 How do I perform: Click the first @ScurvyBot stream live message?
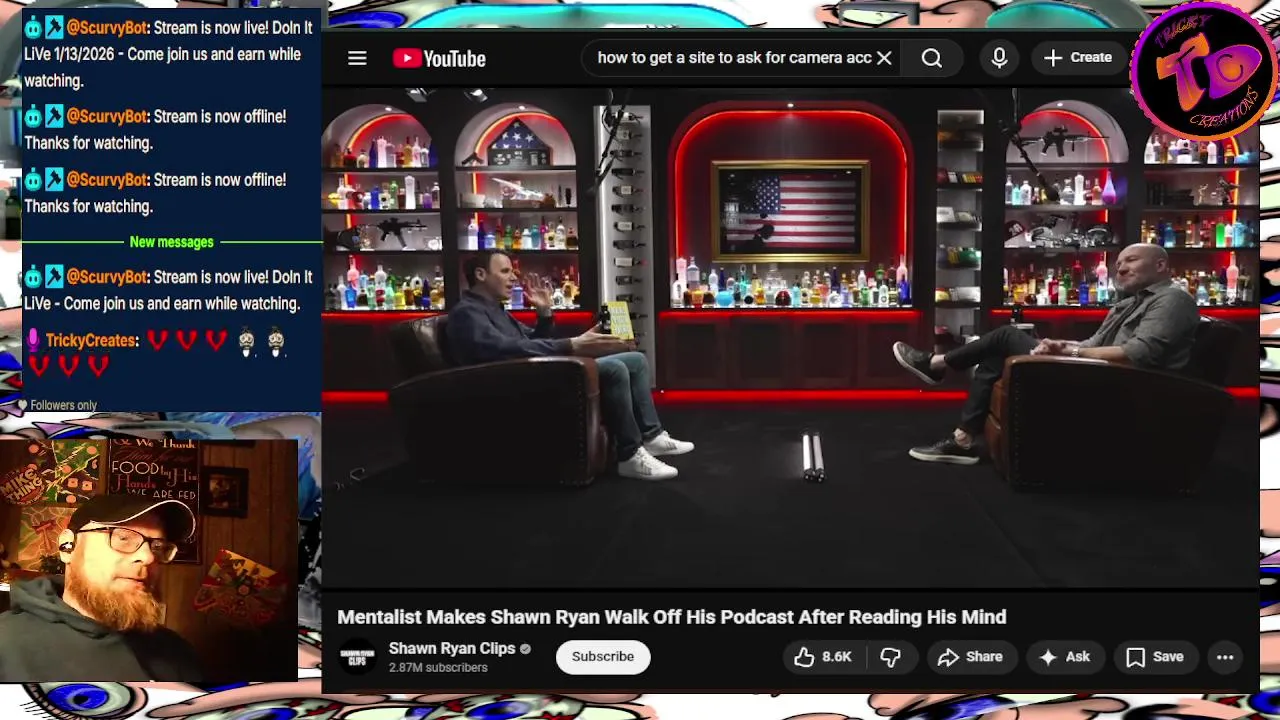click(x=168, y=54)
